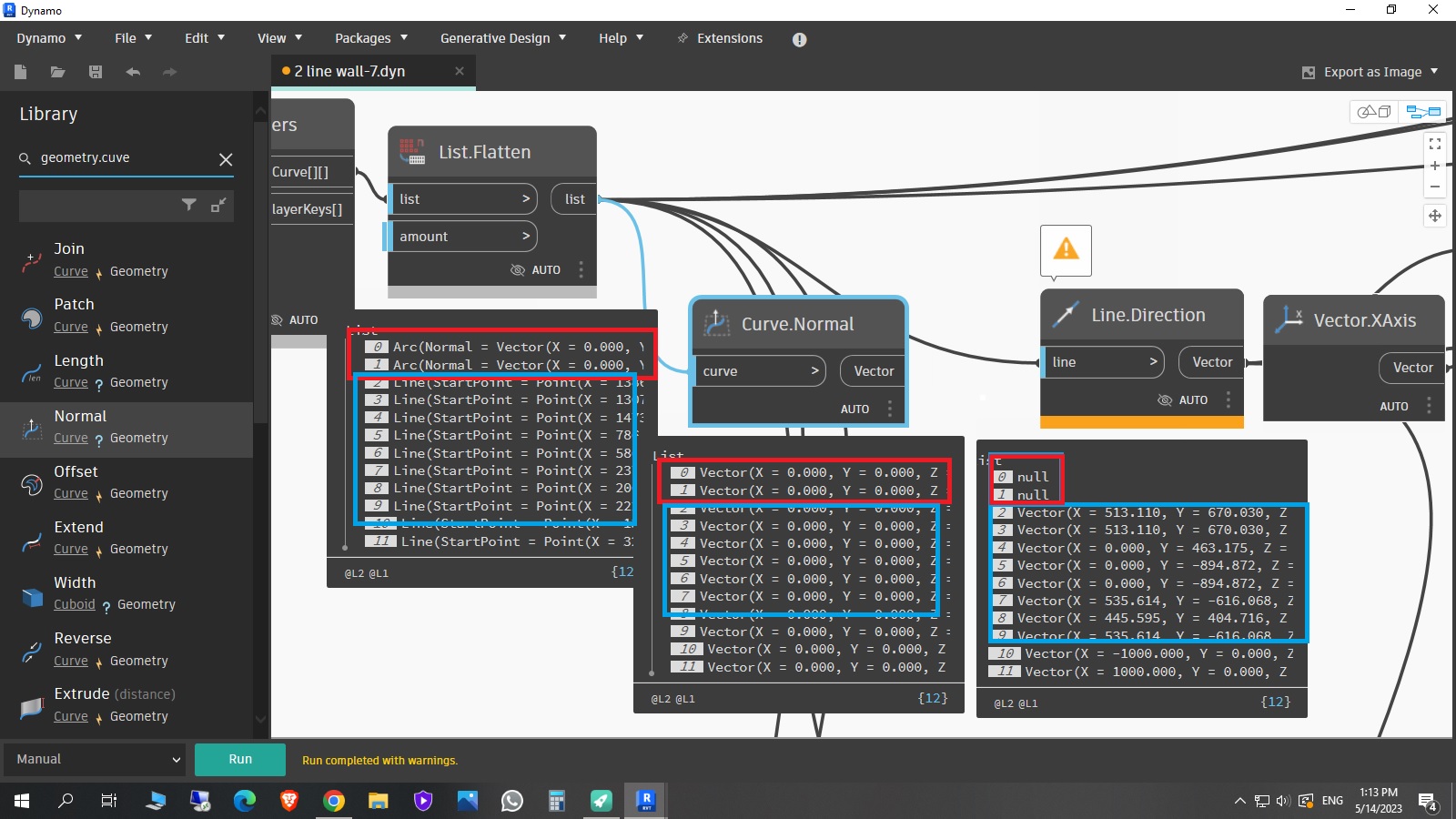Toggle preview eye on Line.Direction node
The image size is (1456, 819).
pyautogui.click(x=1165, y=400)
